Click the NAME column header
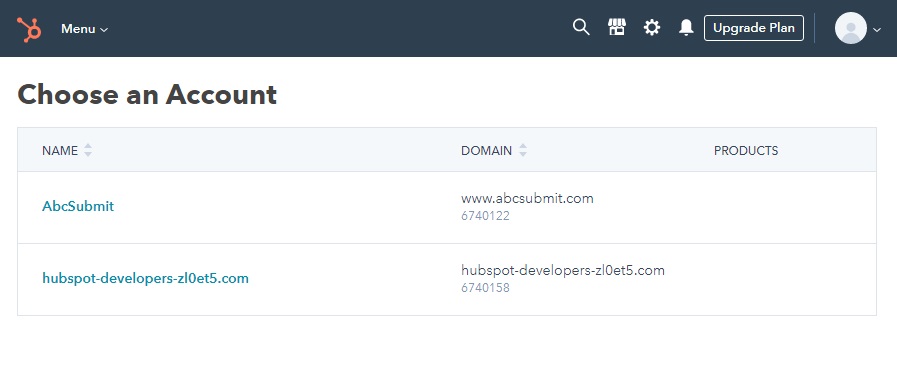 click(x=60, y=151)
